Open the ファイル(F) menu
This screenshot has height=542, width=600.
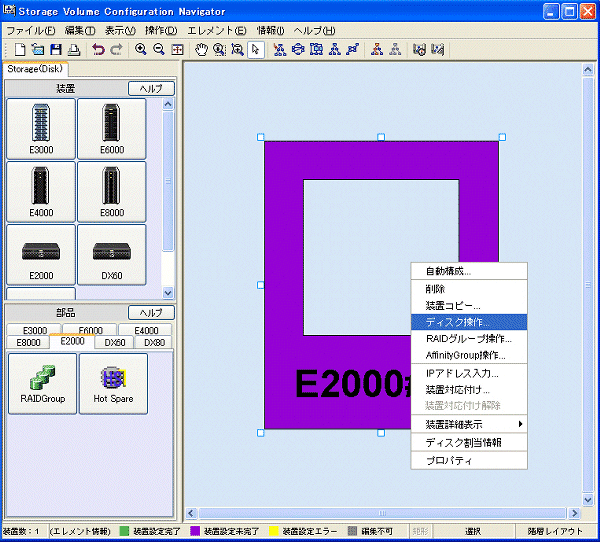(31, 30)
